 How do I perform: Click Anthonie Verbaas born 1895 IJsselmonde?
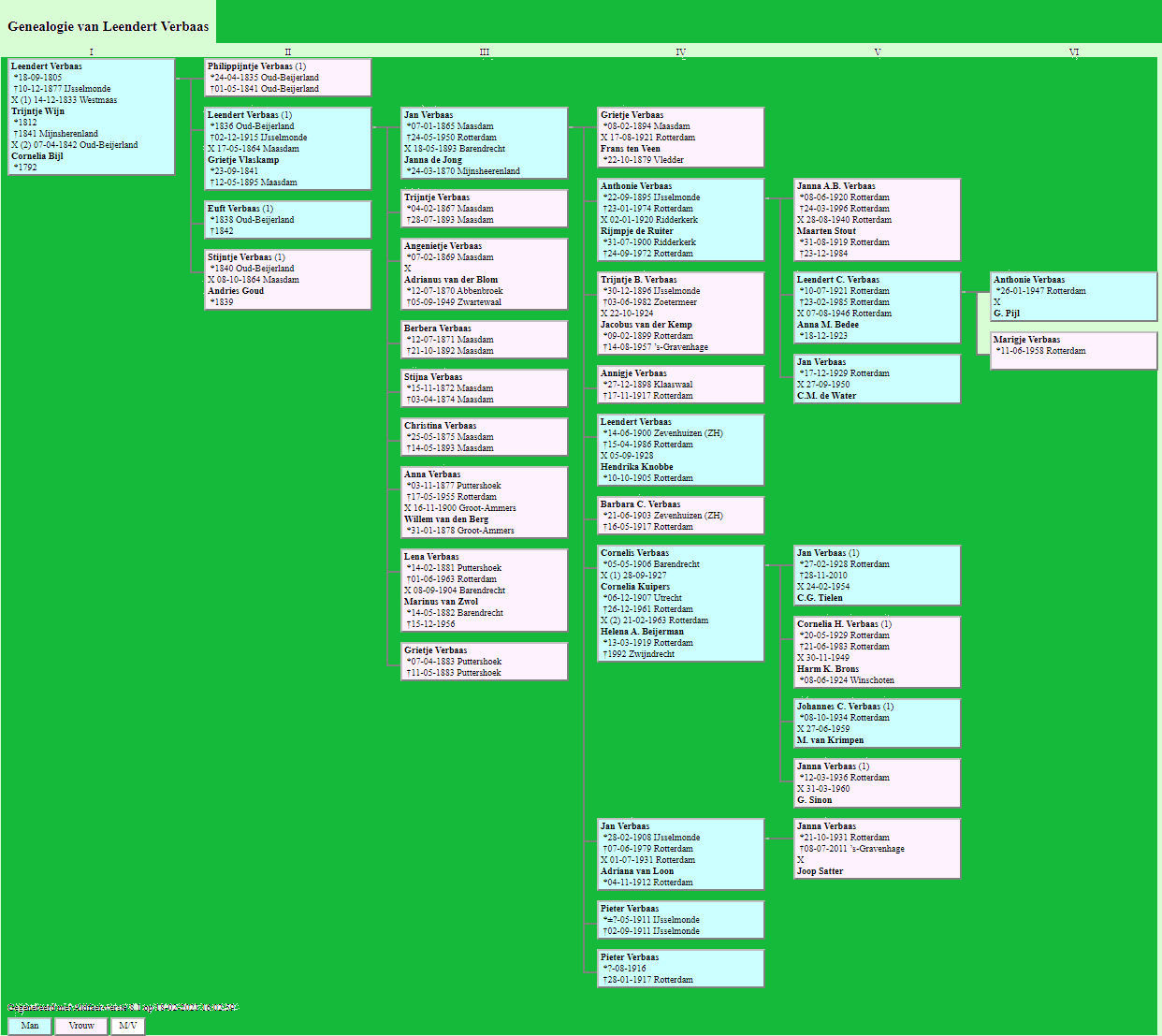point(680,220)
